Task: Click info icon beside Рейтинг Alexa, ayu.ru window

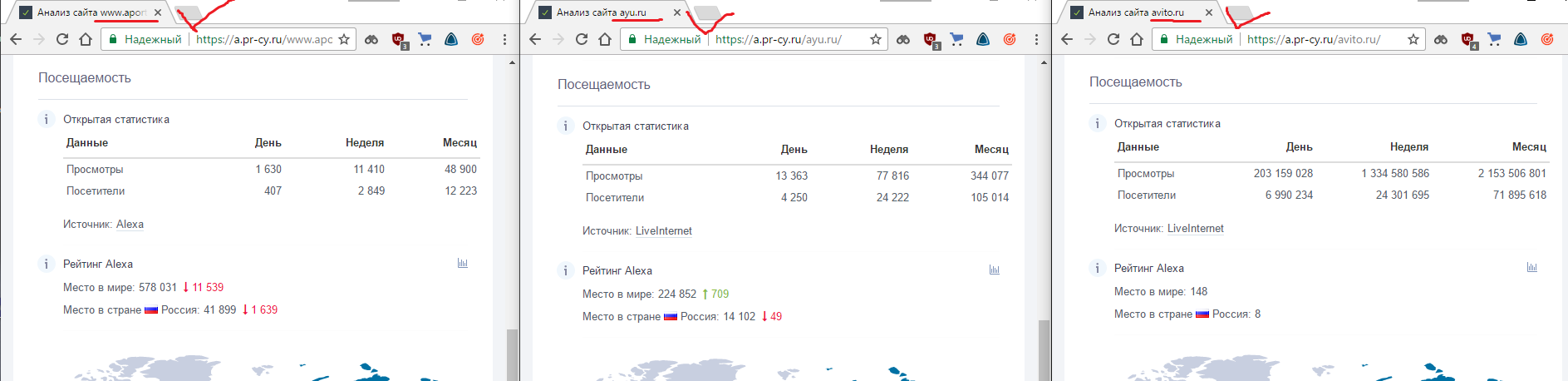Action: point(566,270)
